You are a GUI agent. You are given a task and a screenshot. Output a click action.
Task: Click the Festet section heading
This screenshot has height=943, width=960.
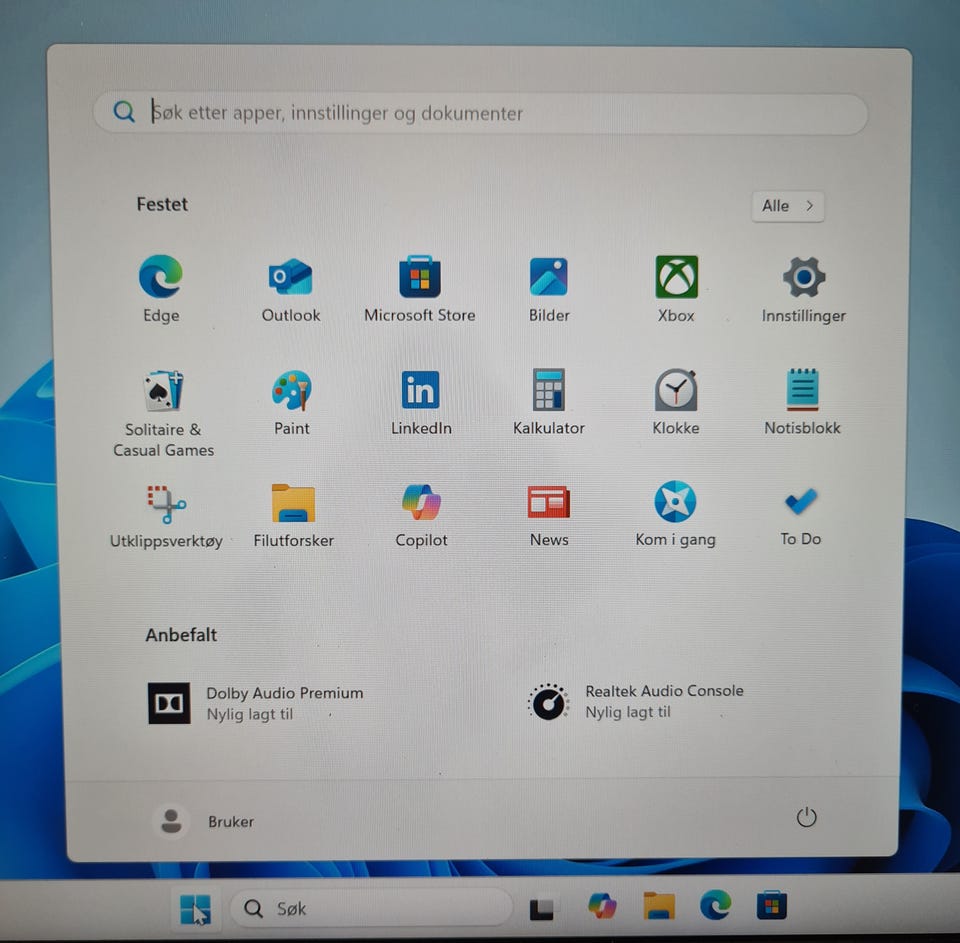[x=162, y=204]
